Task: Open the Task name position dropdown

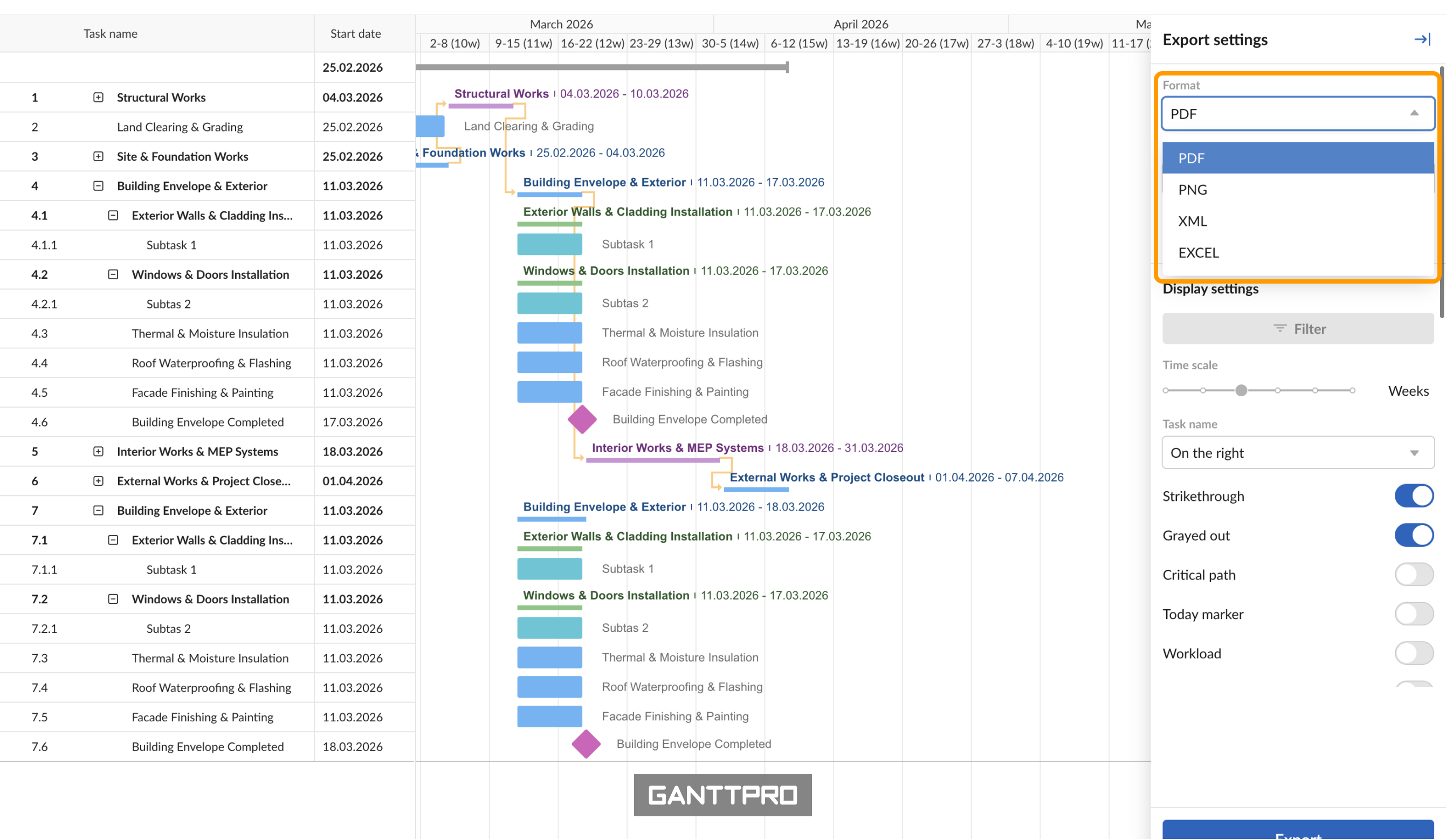Action: tap(1297, 453)
